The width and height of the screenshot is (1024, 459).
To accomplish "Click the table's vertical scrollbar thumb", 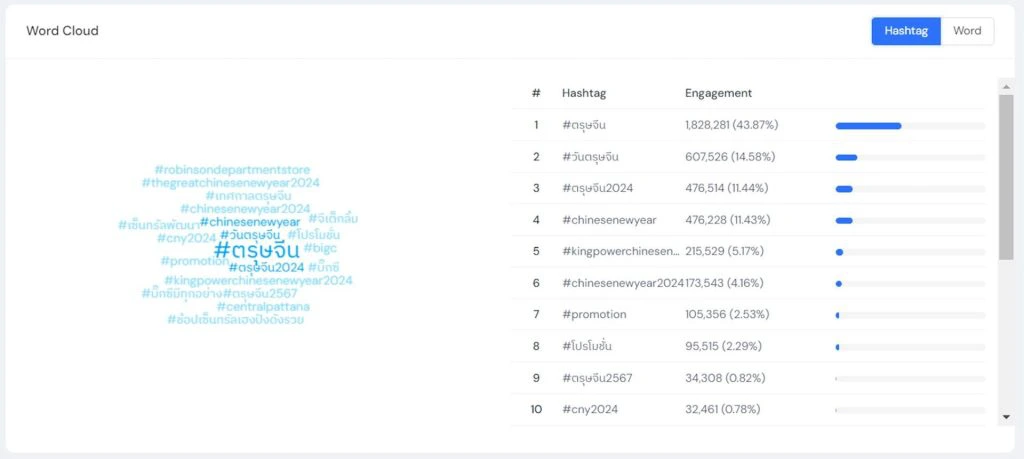I will tap(1006, 177).
